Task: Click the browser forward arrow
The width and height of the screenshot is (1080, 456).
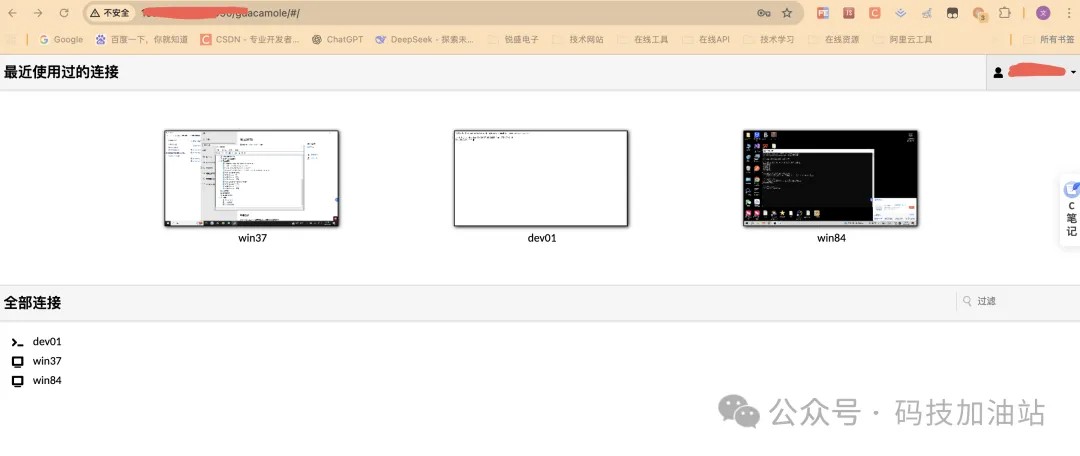Action: pos(38,13)
